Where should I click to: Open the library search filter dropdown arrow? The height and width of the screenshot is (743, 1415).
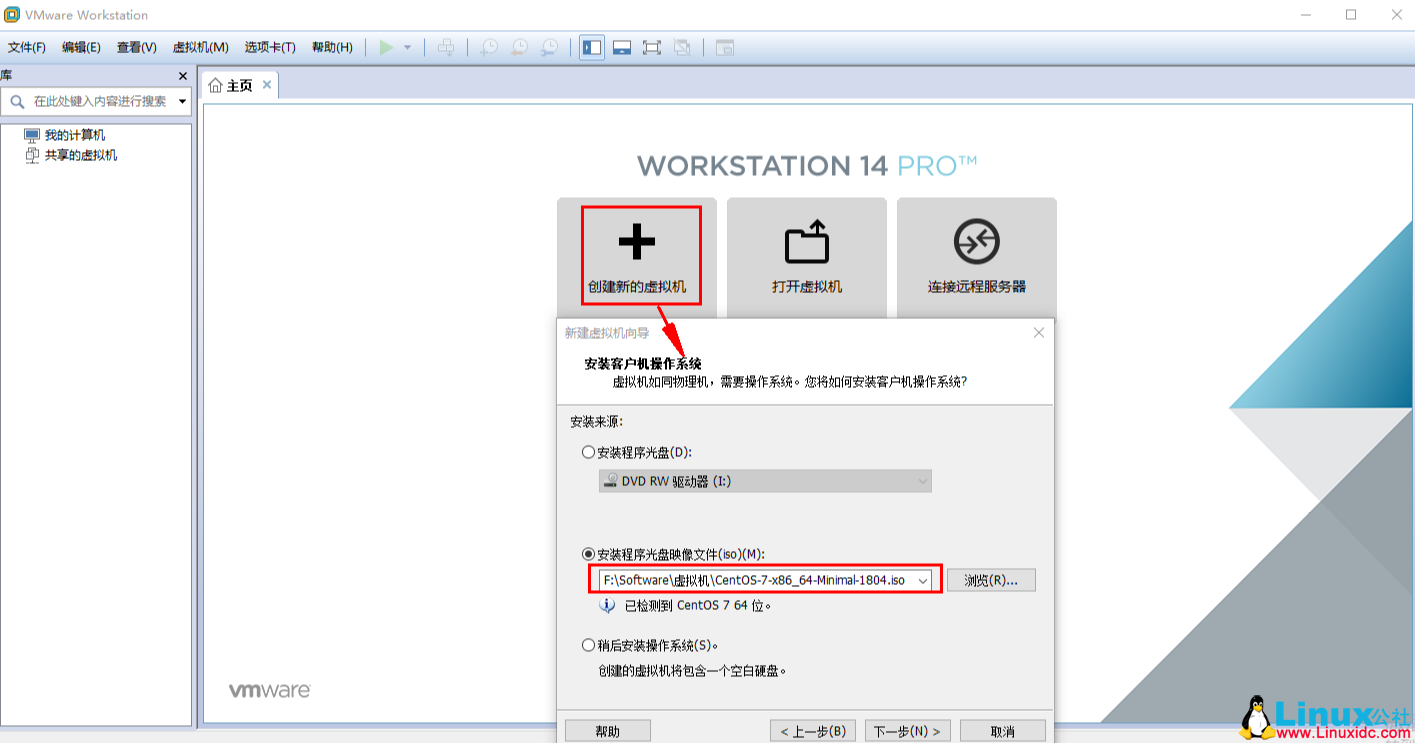[x=182, y=101]
